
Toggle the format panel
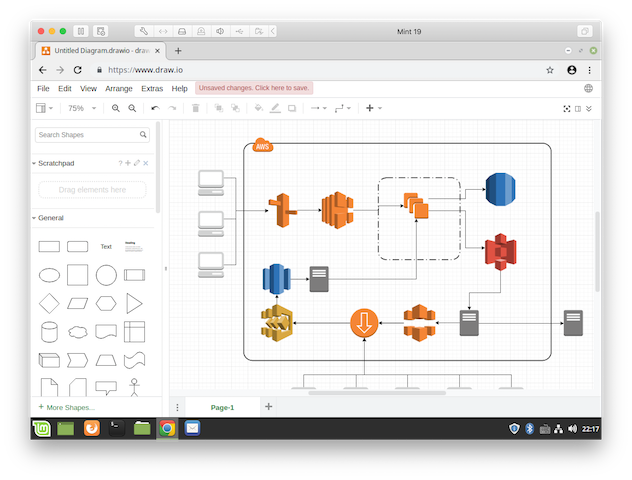577,108
